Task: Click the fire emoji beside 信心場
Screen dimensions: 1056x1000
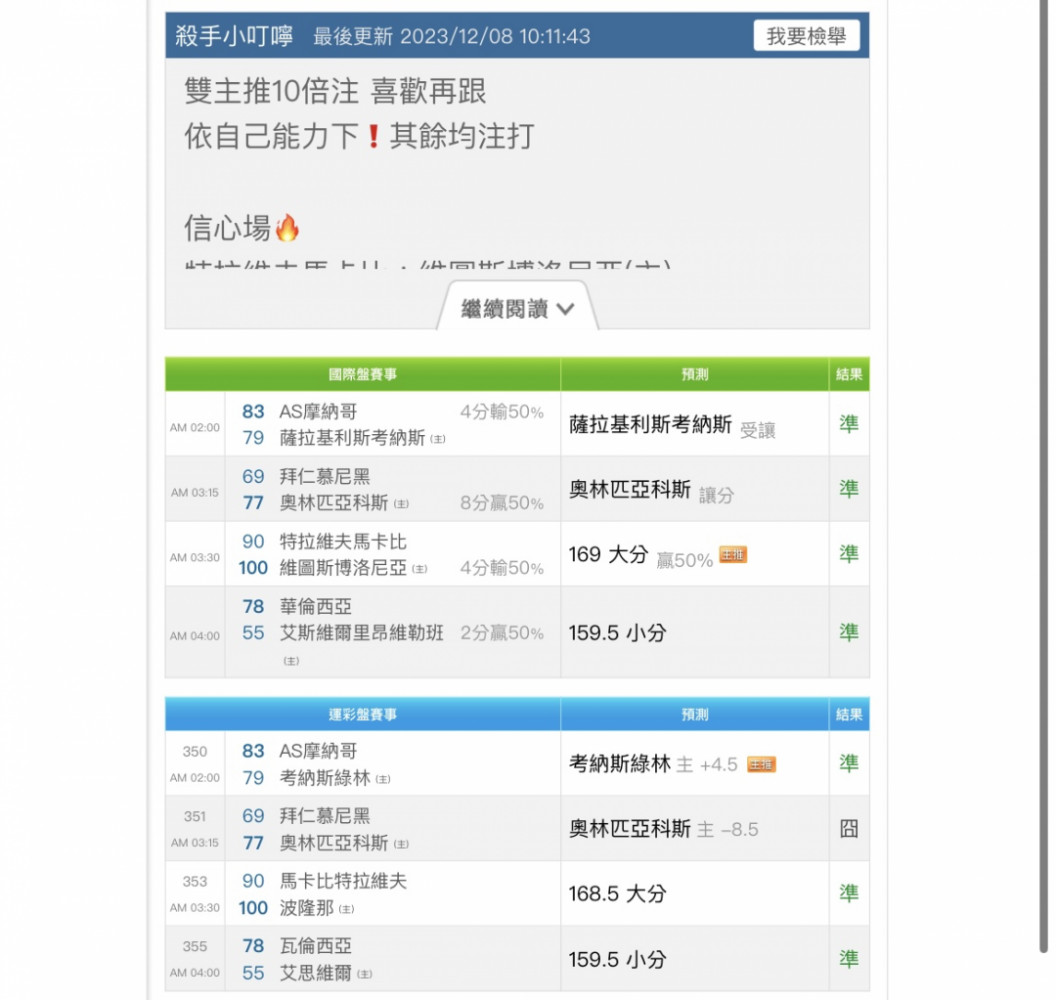Action: (x=287, y=228)
